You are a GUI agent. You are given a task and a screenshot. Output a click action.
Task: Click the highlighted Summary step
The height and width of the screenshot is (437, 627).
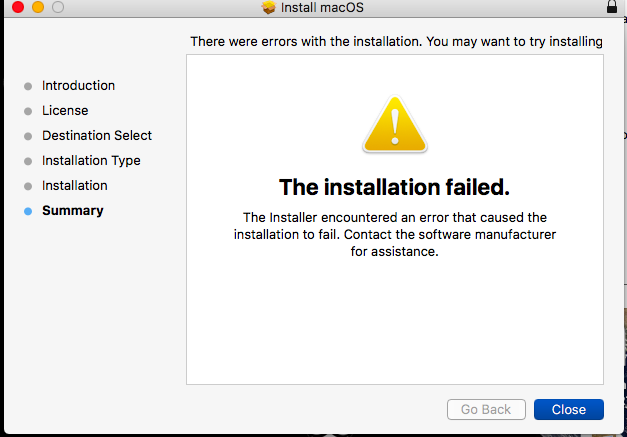pos(72,211)
